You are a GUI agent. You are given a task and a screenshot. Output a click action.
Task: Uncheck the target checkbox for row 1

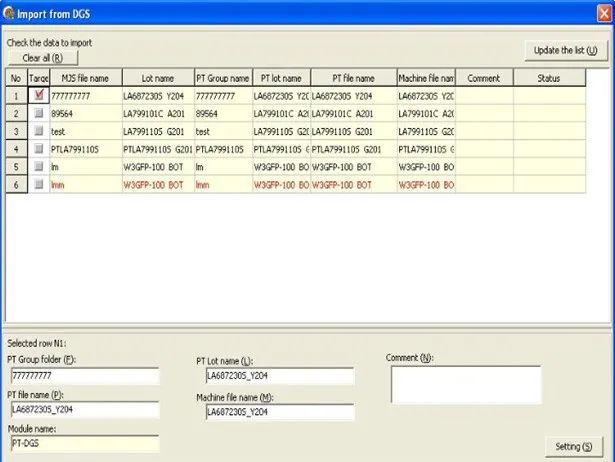click(39, 96)
